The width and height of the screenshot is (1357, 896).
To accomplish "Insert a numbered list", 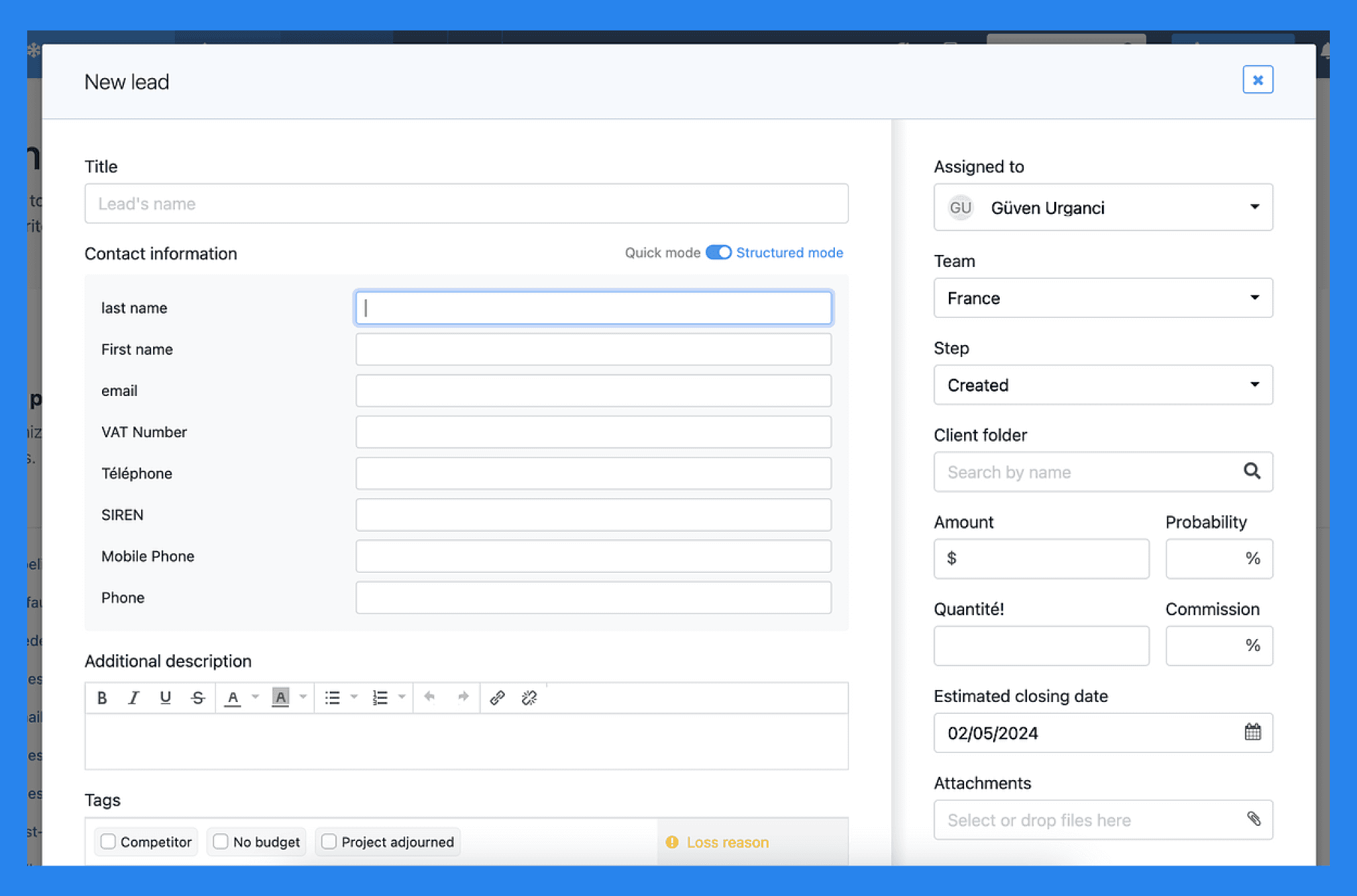I will (x=380, y=697).
